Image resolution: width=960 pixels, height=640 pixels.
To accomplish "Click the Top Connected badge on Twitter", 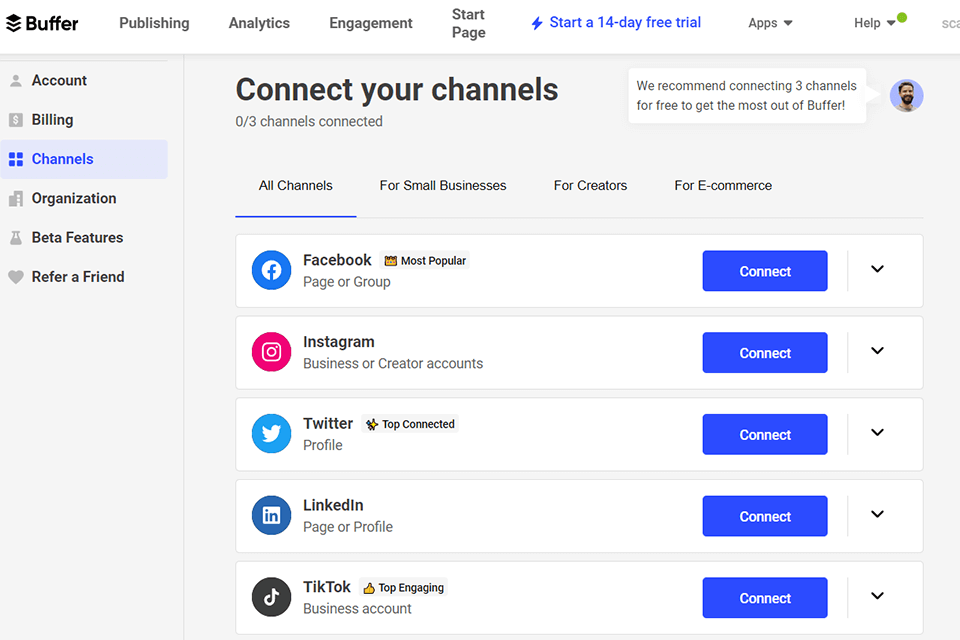I will coord(410,424).
